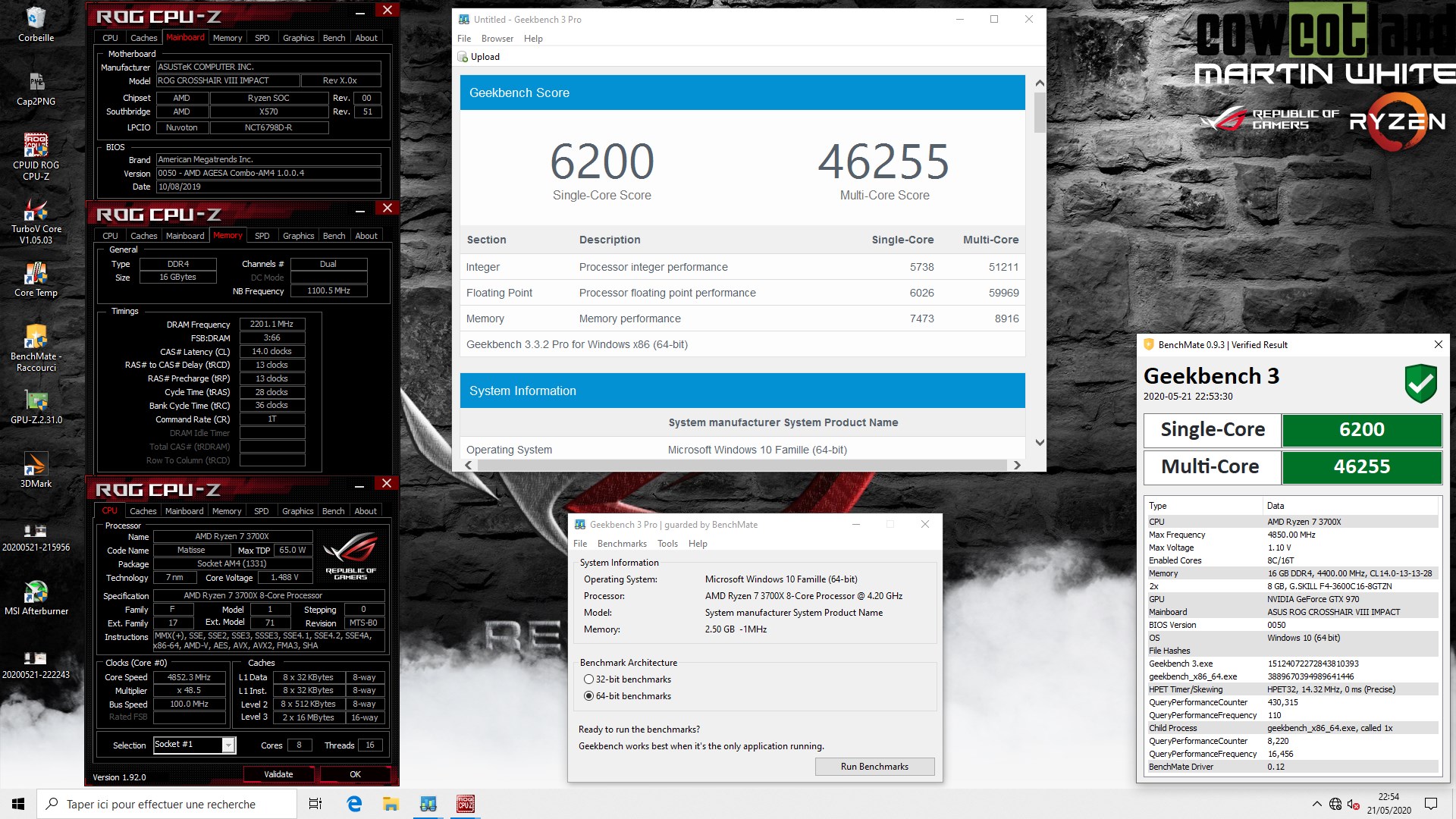Launch Microsoft Edge from the taskbar
This screenshot has height=819, width=1456.
coord(354,804)
